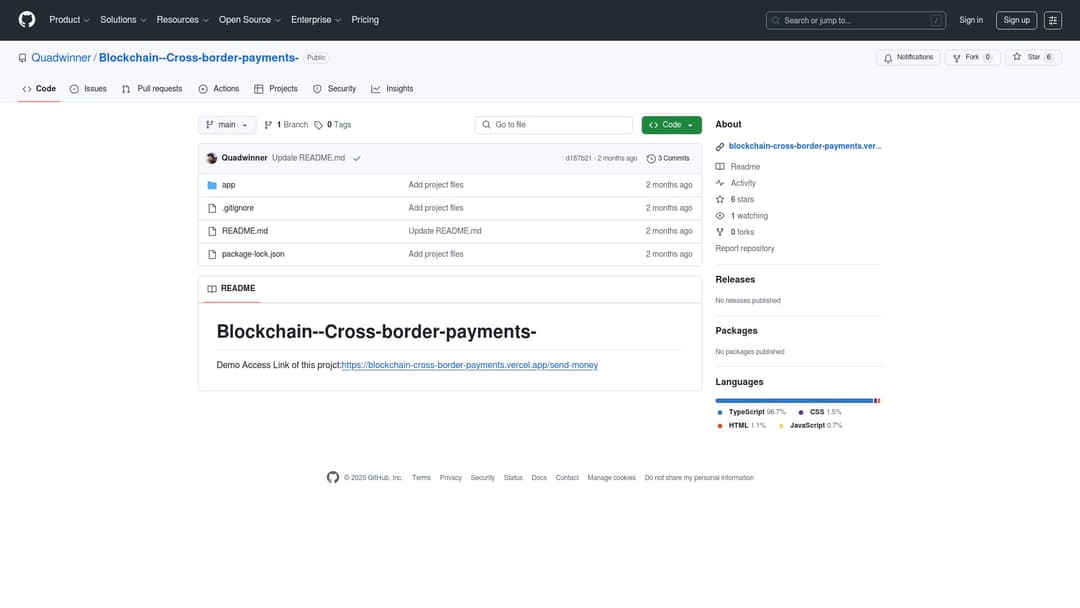The image size is (1080, 608).
Task: Click the Sign up button
Action: (1016, 19)
